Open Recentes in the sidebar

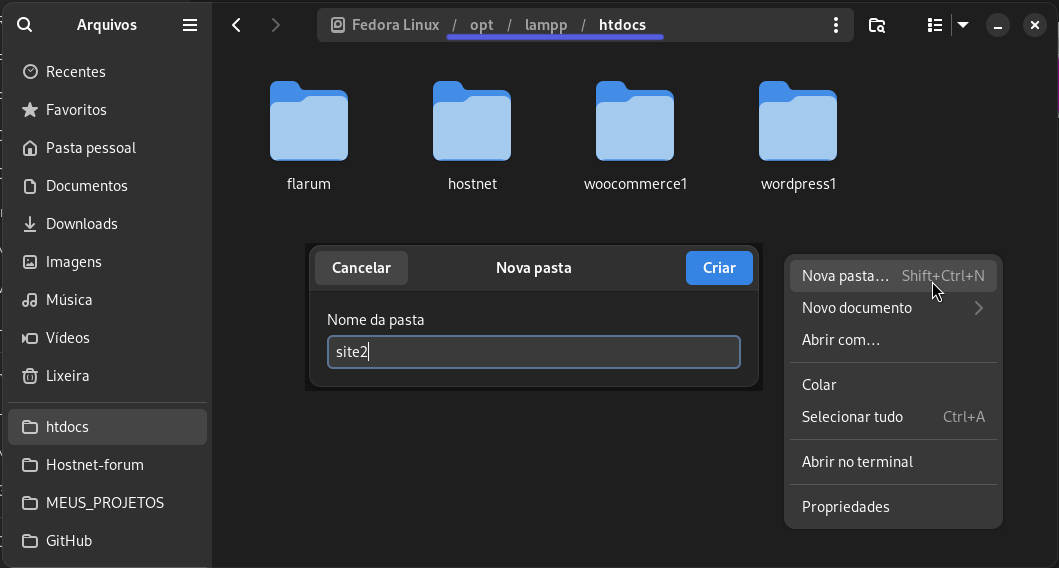pos(107,72)
